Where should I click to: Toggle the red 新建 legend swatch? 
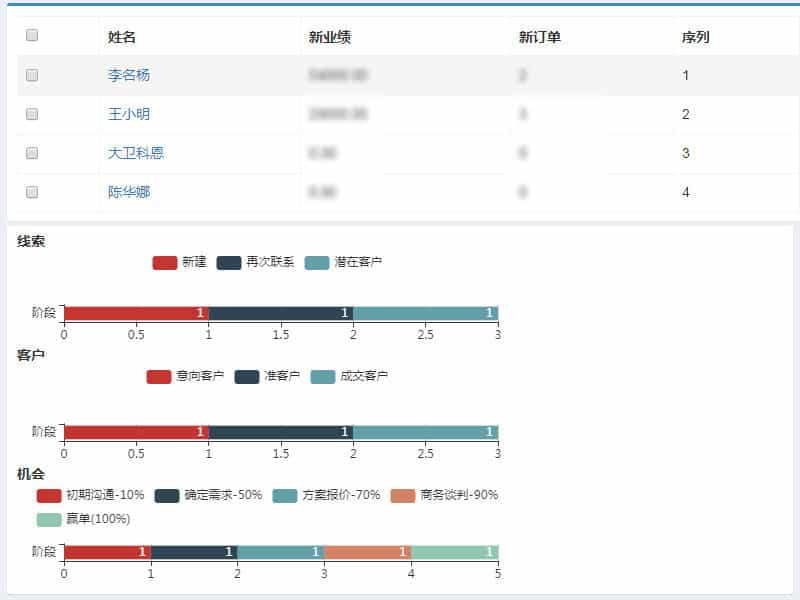point(164,263)
